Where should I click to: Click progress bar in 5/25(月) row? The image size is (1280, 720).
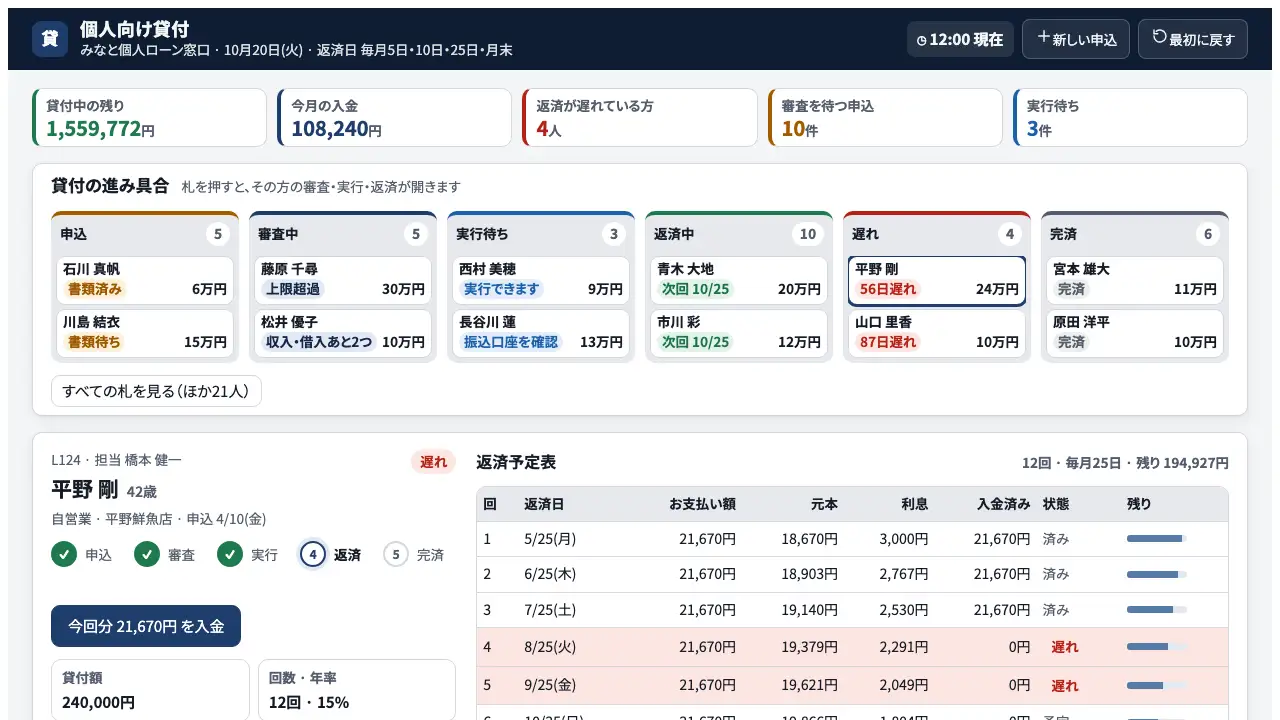pos(1157,539)
